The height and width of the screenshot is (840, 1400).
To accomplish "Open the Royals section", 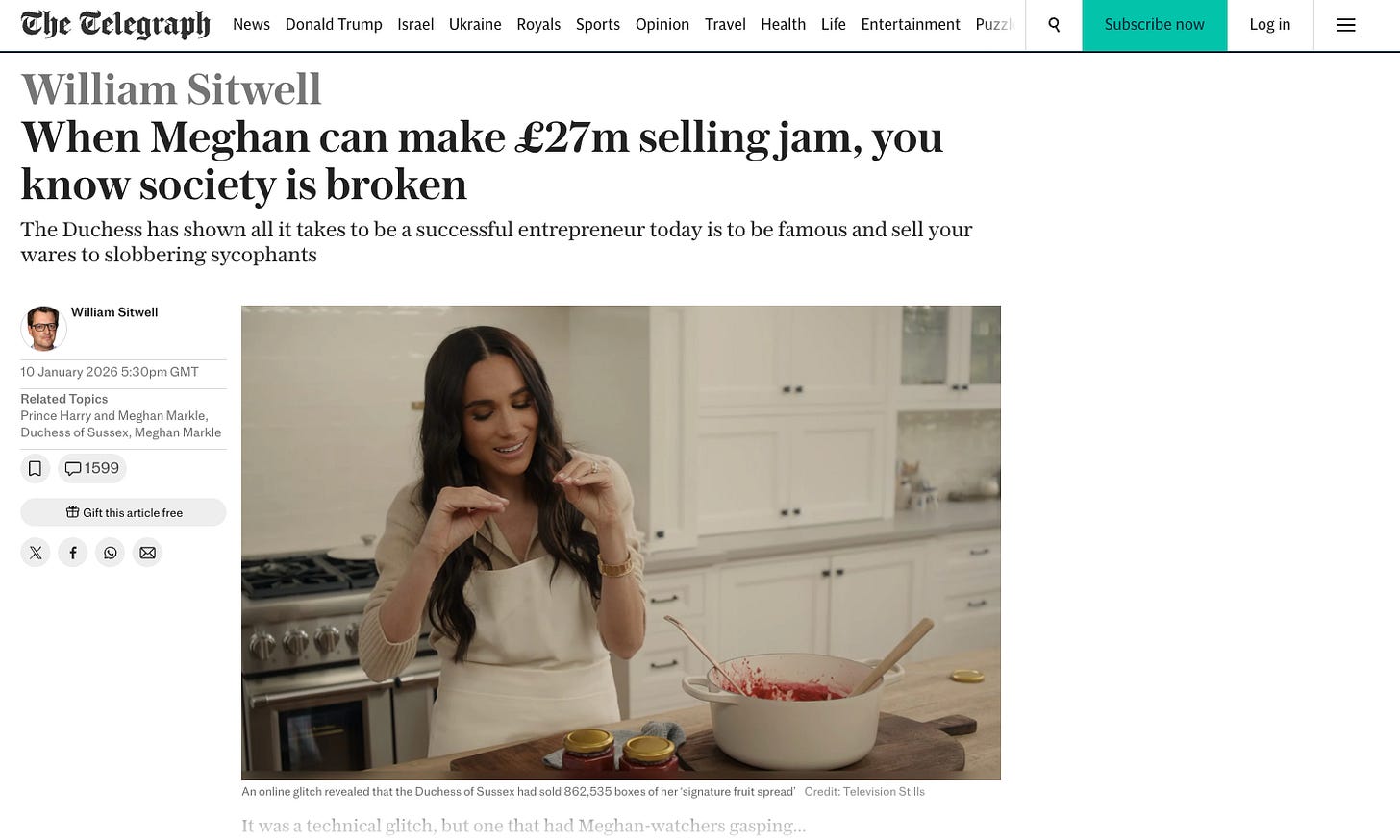I will 538,25.
